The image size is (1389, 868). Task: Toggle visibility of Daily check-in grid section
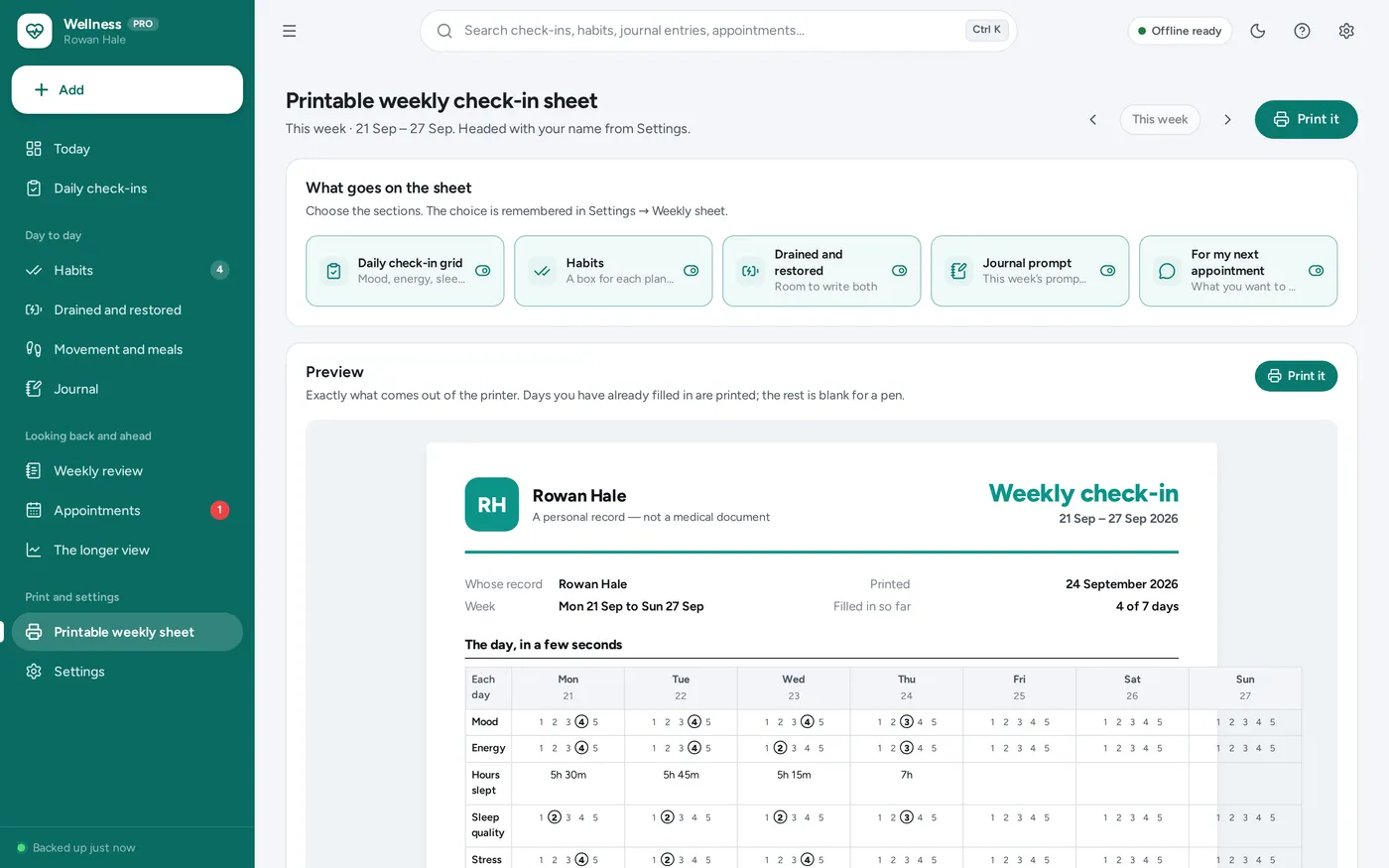point(483,271)
